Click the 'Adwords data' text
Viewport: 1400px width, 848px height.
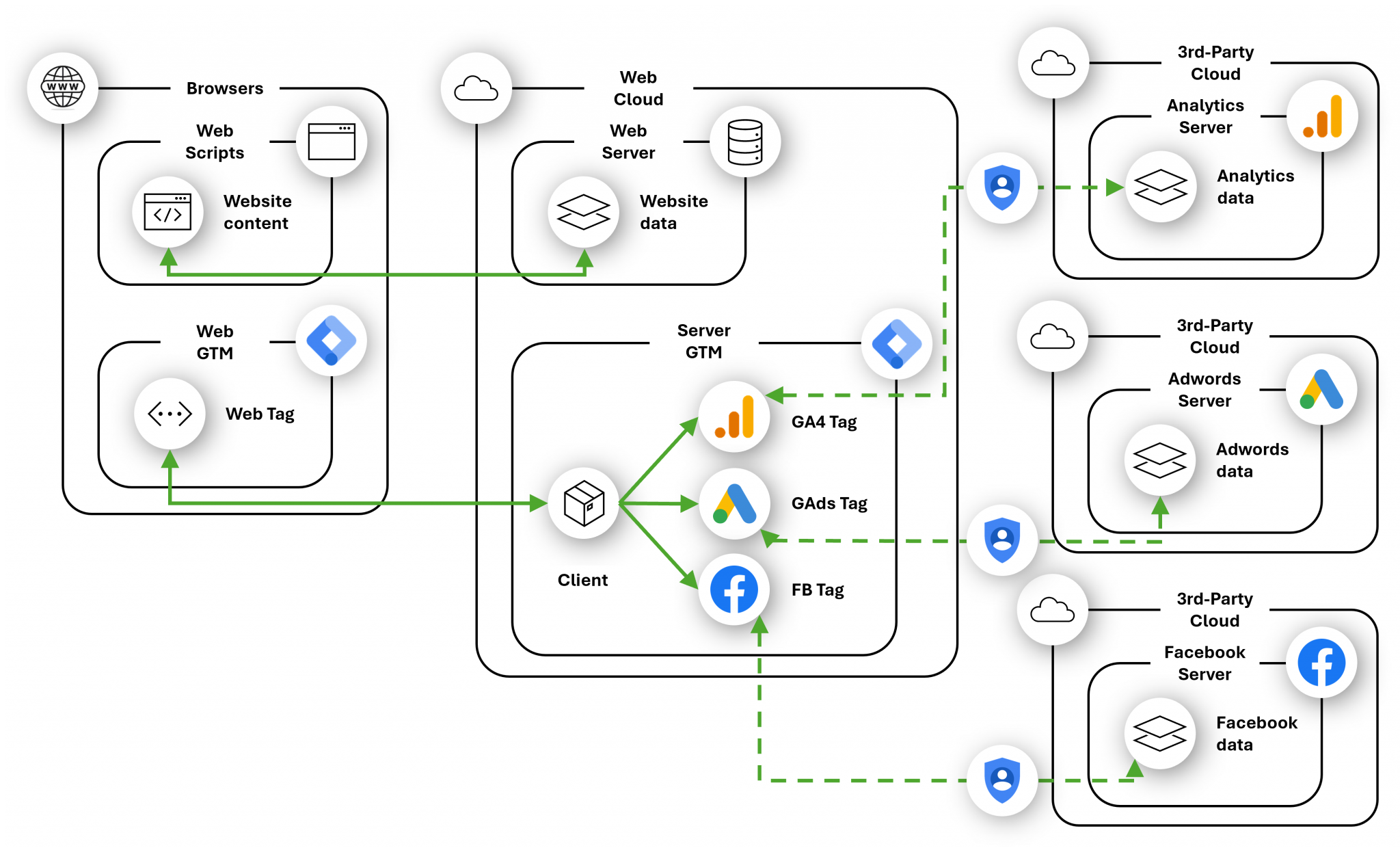(1252, 460)
